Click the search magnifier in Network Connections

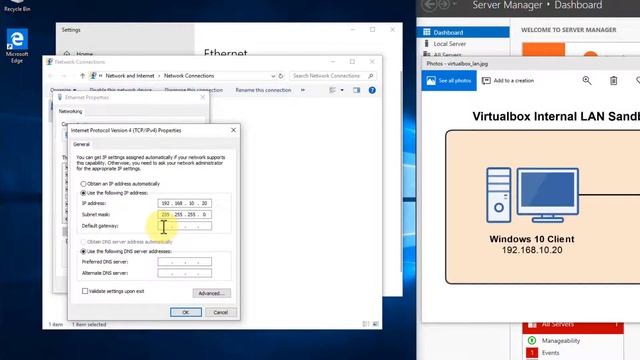[371, 76]
